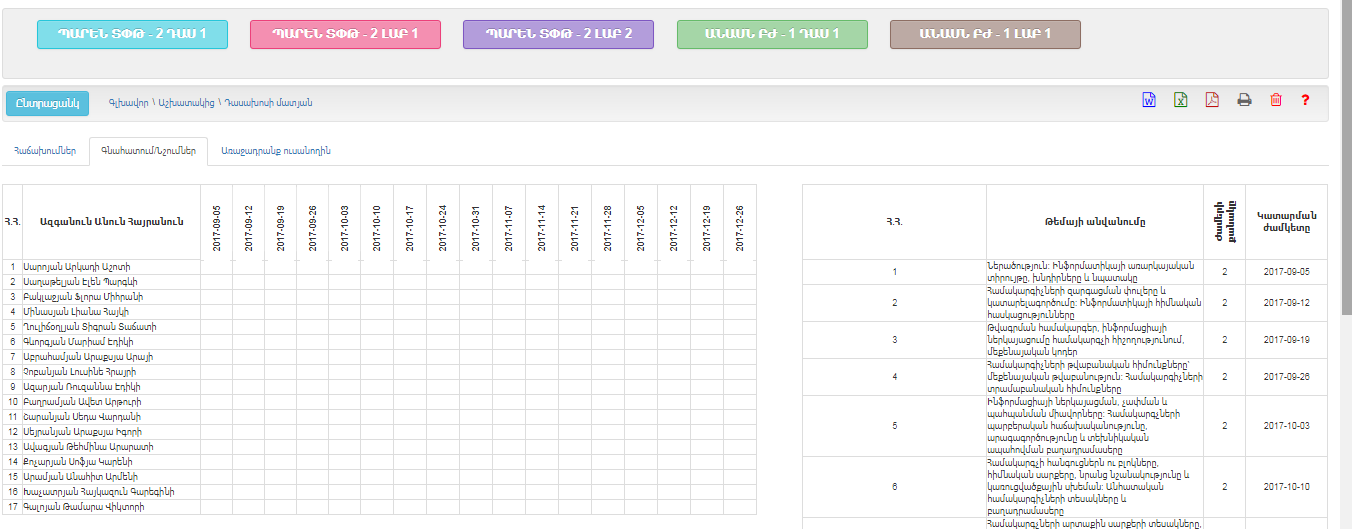Export the journal to Word document
This screenshot has width=1352, height=529.
click(x=1149, y=100)
